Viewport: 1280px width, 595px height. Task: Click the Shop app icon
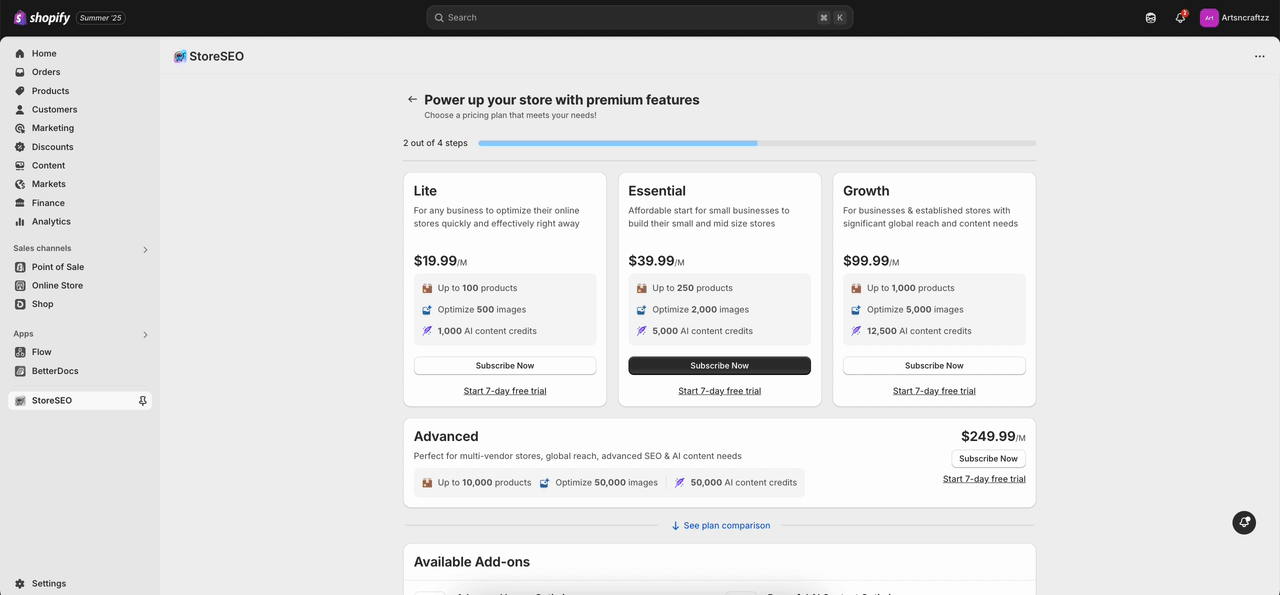coord(20,304)
